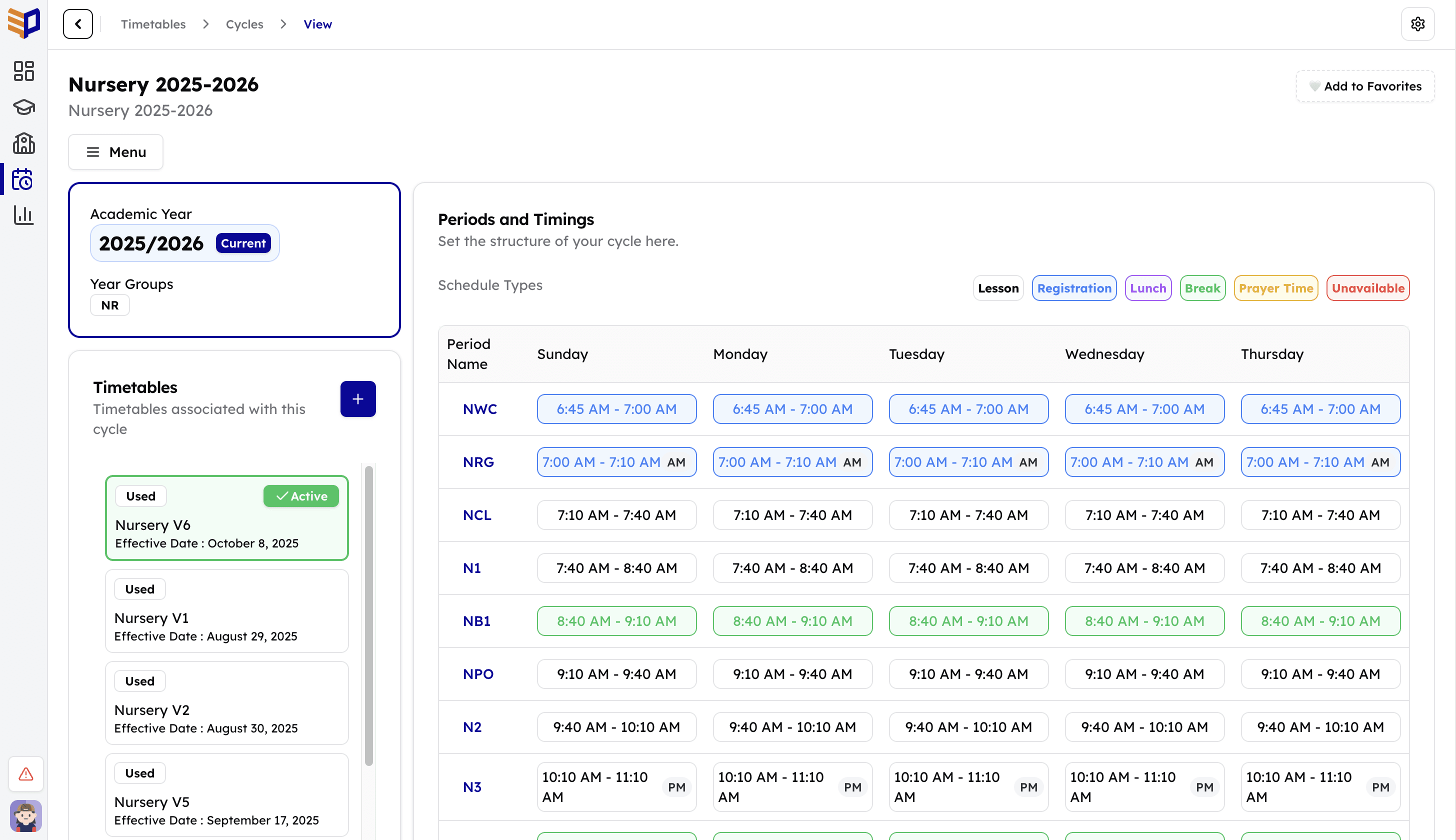Click the NWC period name
1456x840 pixels.
480,409
